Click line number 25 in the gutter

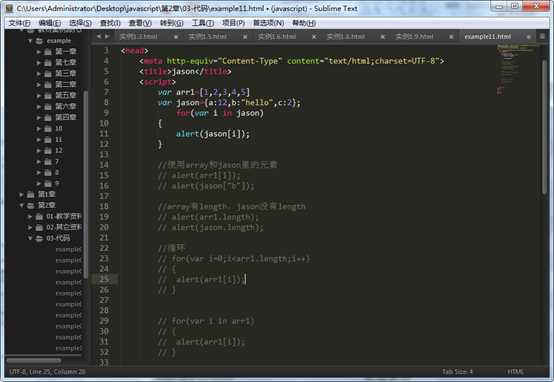(104, 279)
